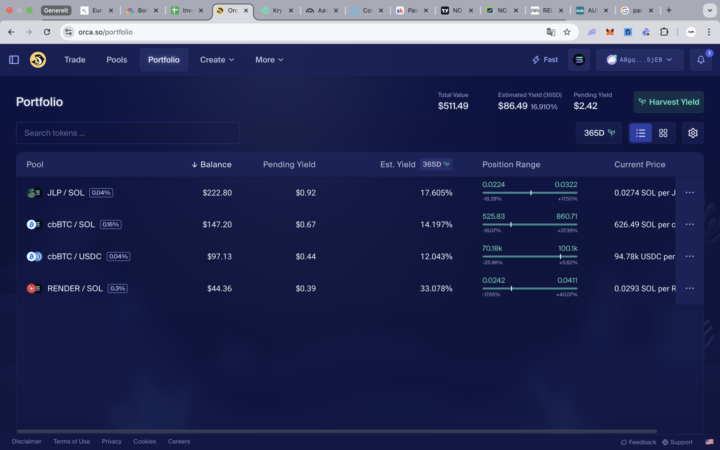Viewport: 720px width, 450px height.
Task: Click the Orca logo
Action: (38, 60)
